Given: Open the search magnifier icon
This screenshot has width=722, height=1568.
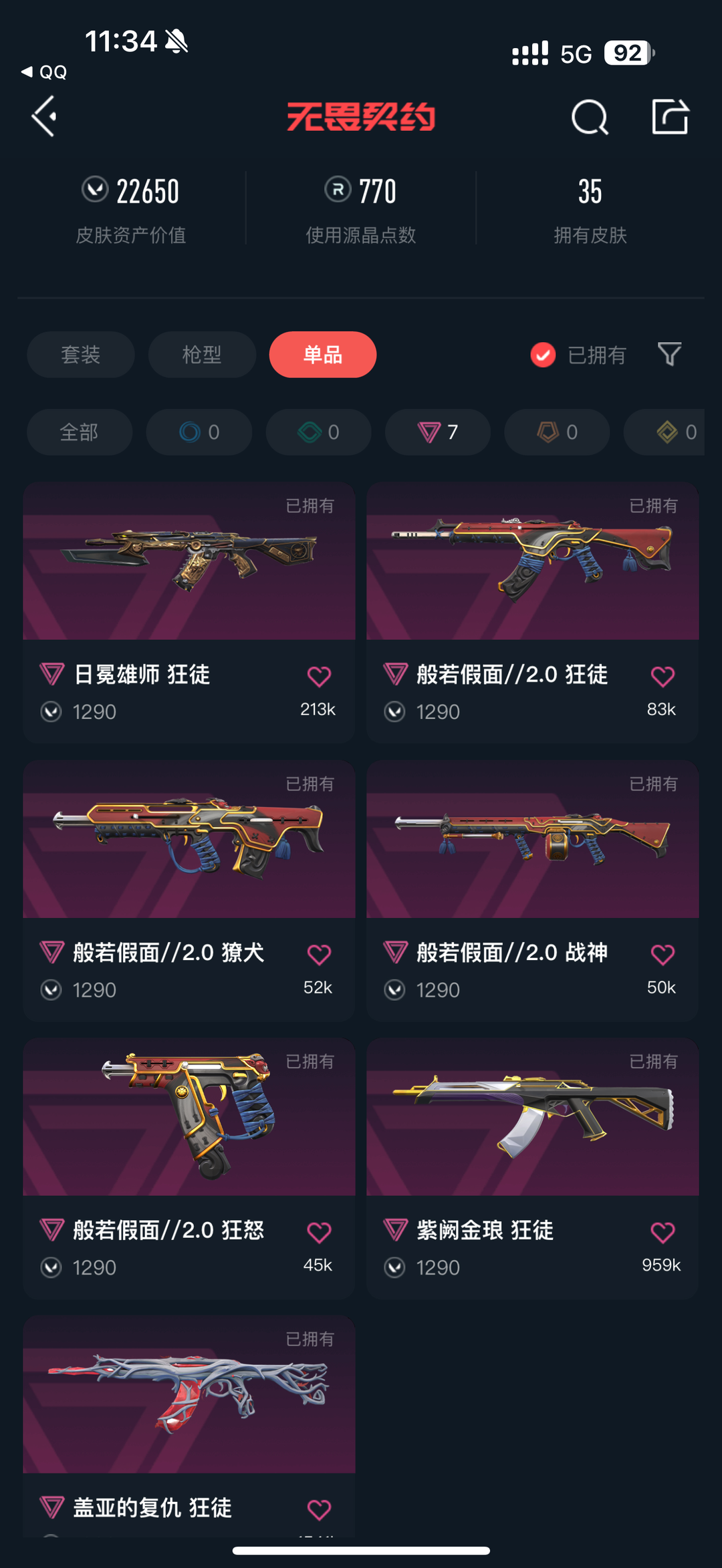Looking at the screenshot, I should (x=590, y=118).
